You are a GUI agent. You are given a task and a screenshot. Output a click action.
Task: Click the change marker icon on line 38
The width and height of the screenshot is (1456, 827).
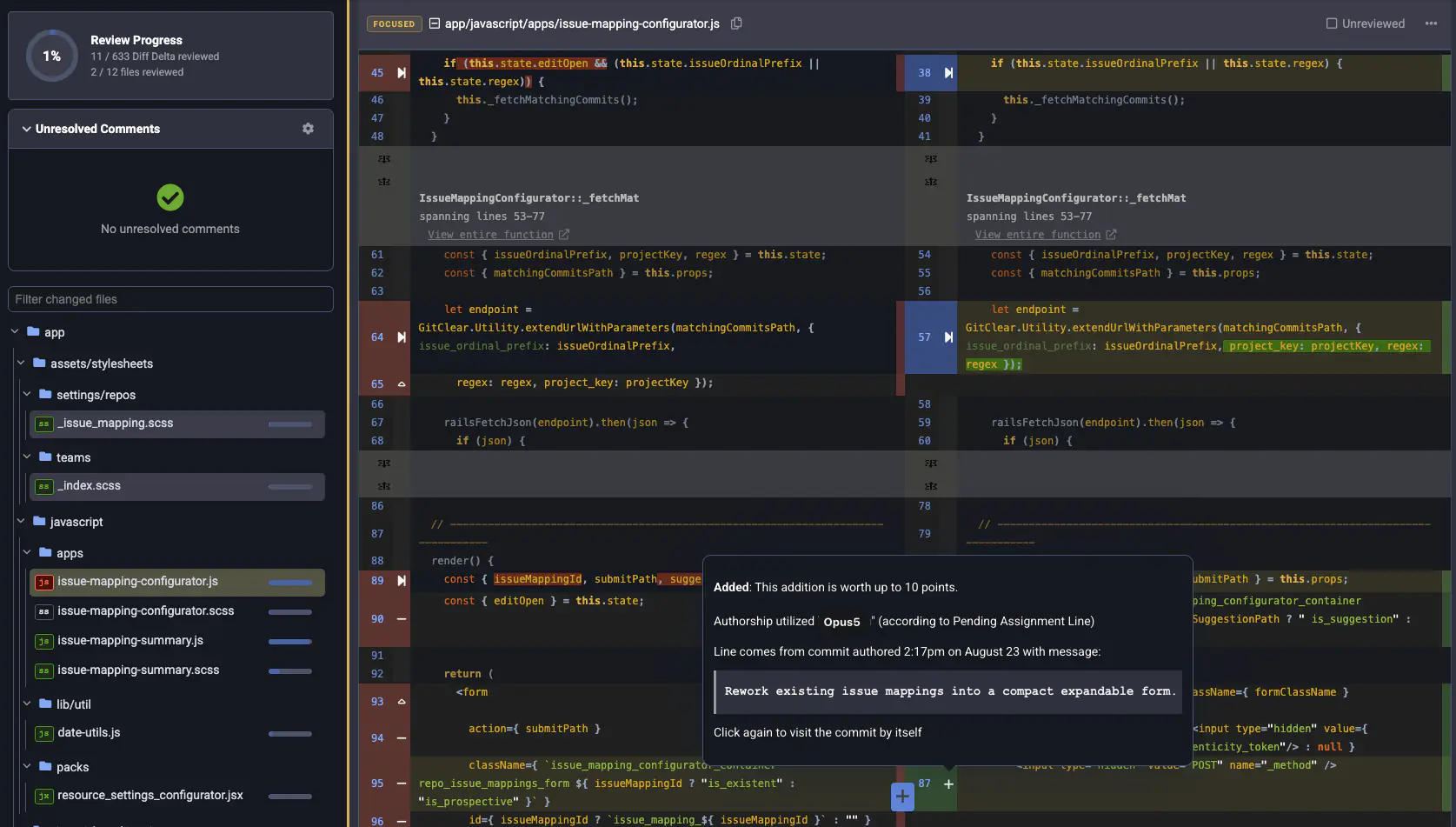click(x=948, y=73)
